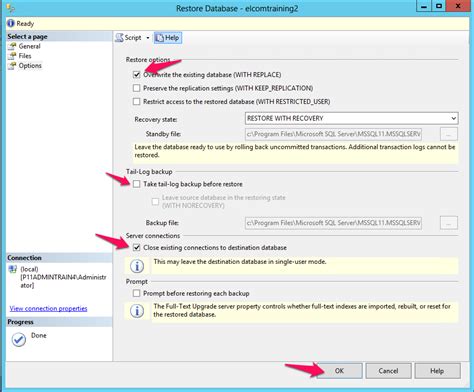Click the Select a page header
This screenshot has width=474, height=392.
(27, 37)
